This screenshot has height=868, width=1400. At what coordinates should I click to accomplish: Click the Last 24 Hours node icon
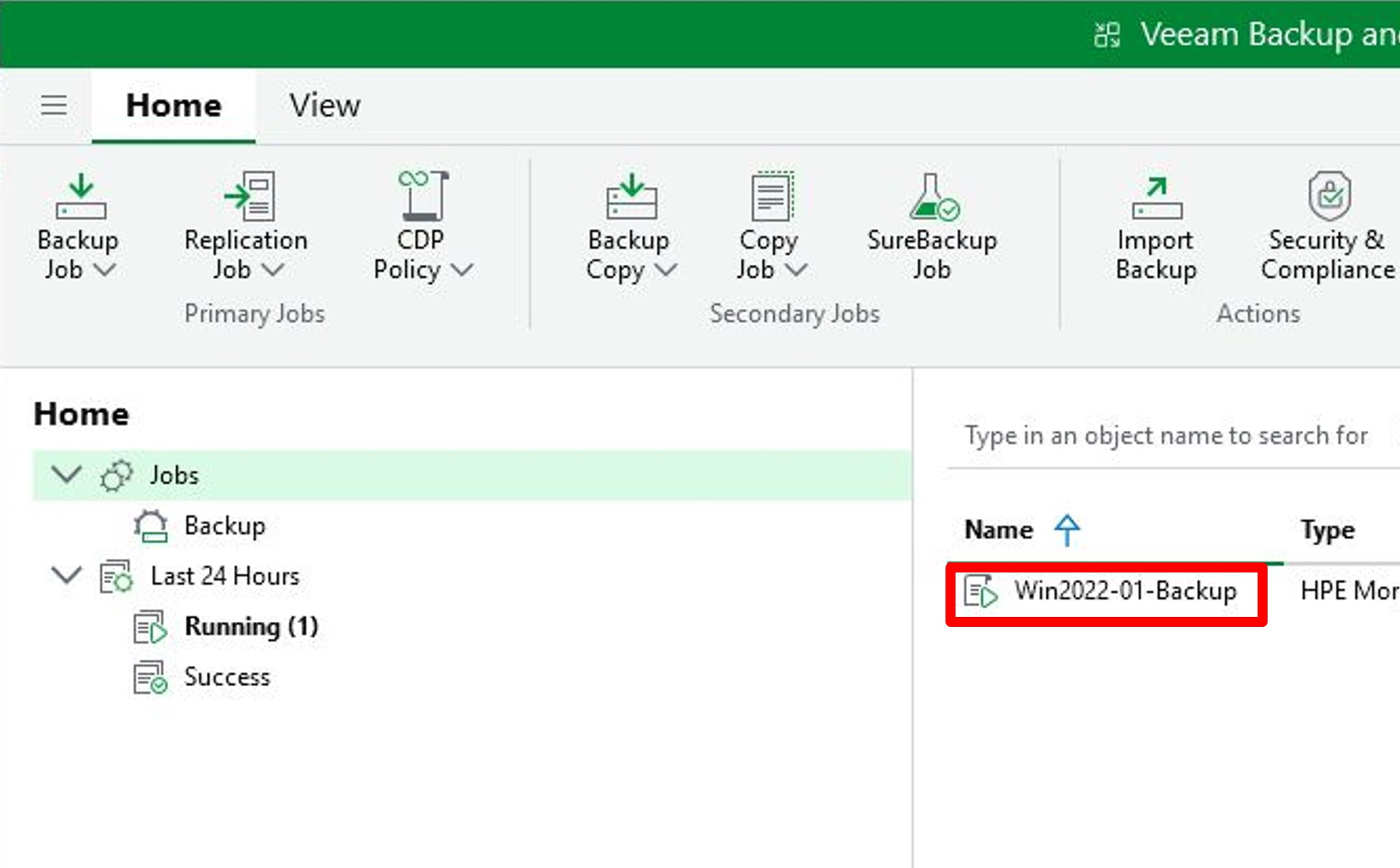coord(116,577)
